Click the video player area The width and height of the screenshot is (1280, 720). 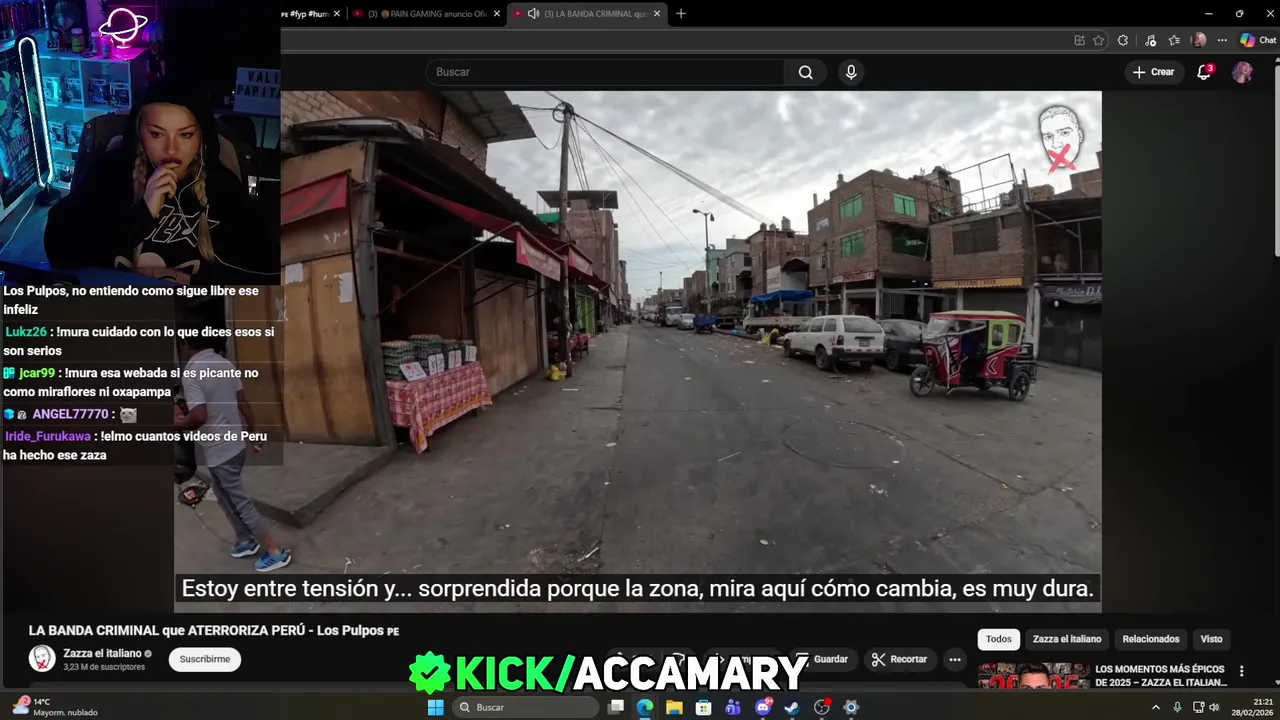[638, 351]
